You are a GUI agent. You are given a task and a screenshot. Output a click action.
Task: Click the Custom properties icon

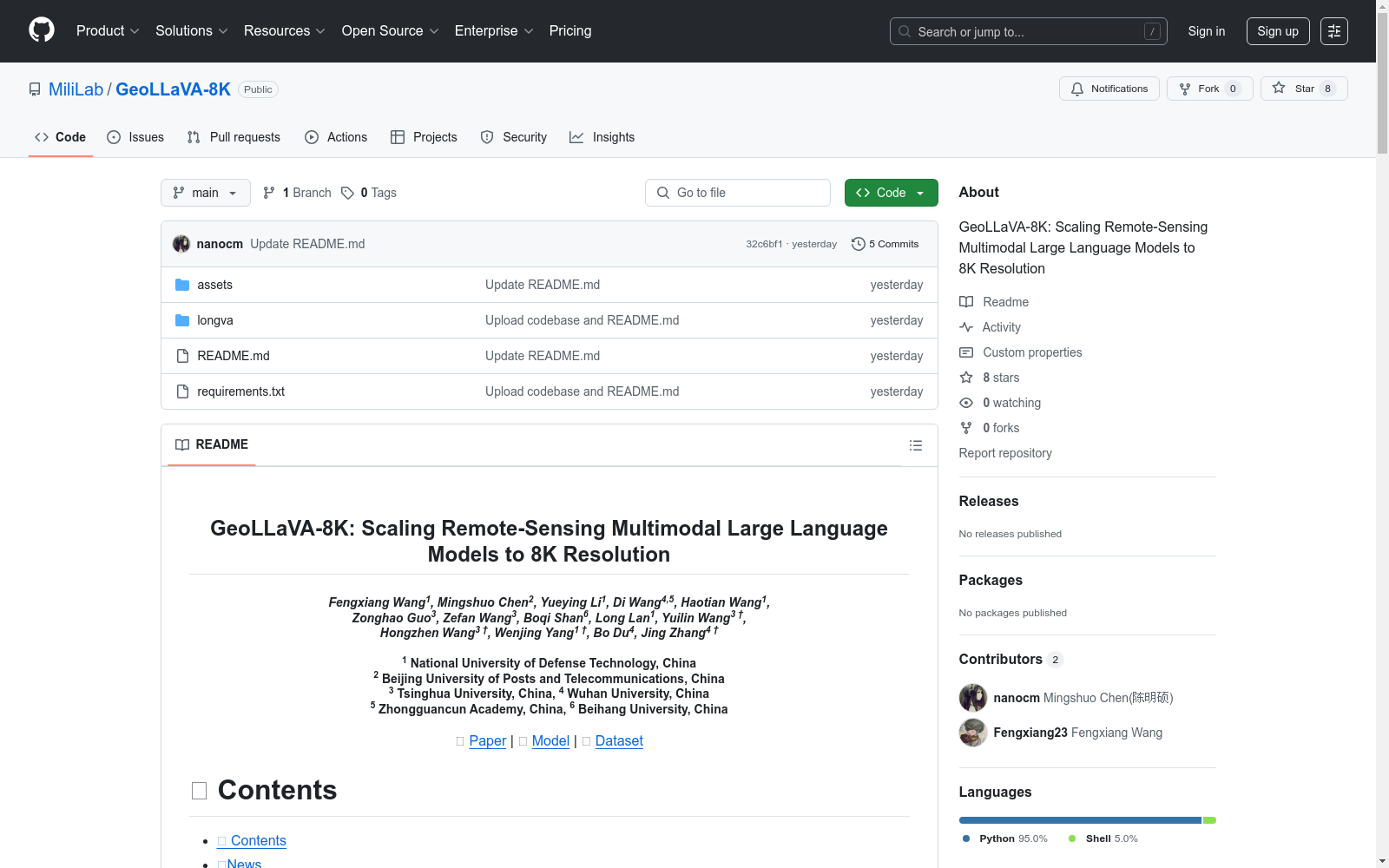point(966,352)
